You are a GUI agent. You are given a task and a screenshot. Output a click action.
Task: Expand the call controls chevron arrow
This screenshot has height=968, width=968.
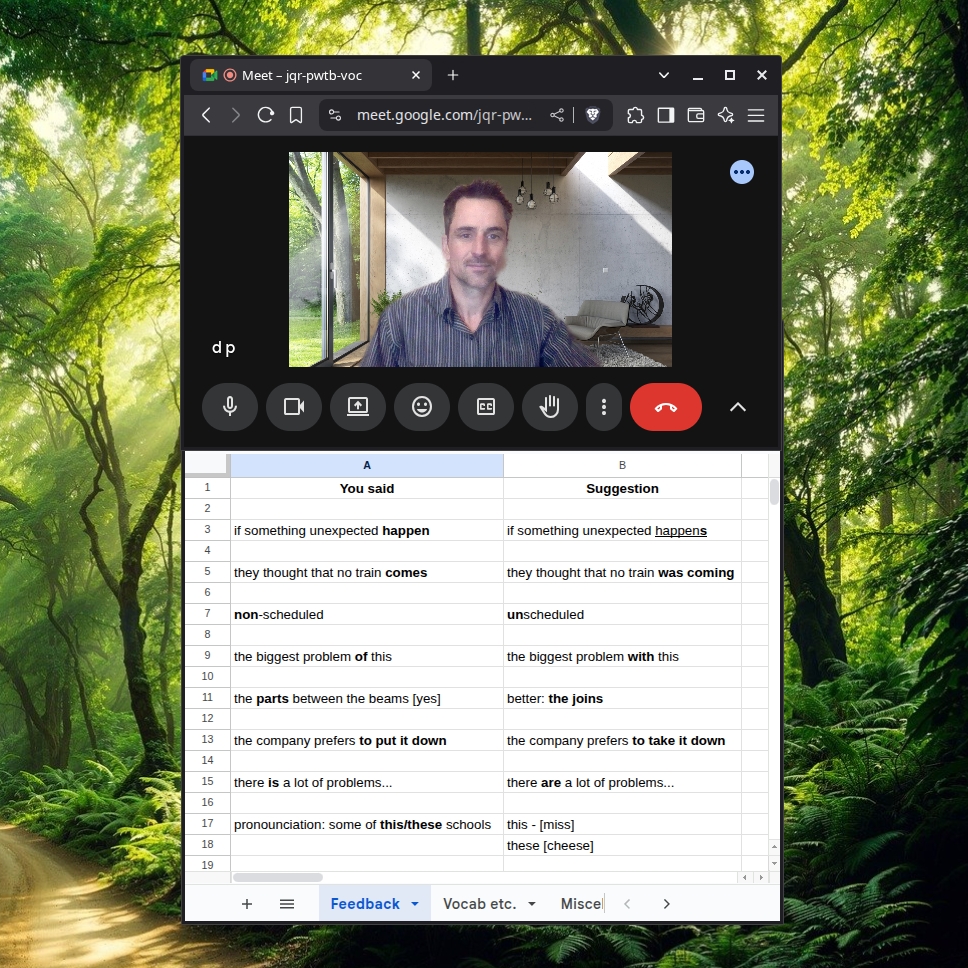738,407
